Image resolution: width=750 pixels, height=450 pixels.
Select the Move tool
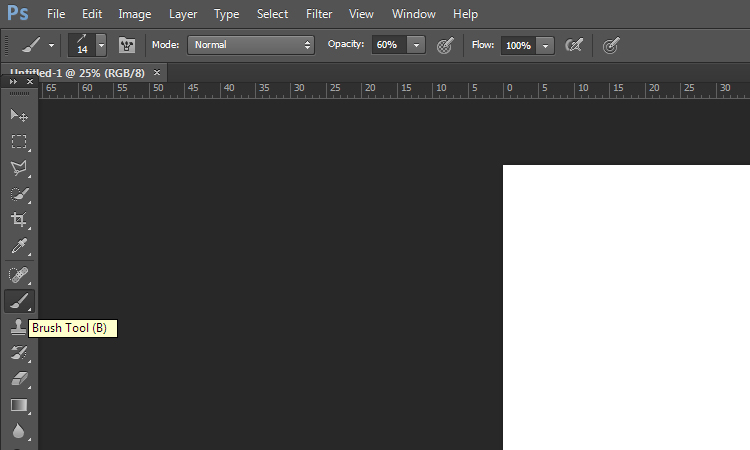(x=19, y=115)
